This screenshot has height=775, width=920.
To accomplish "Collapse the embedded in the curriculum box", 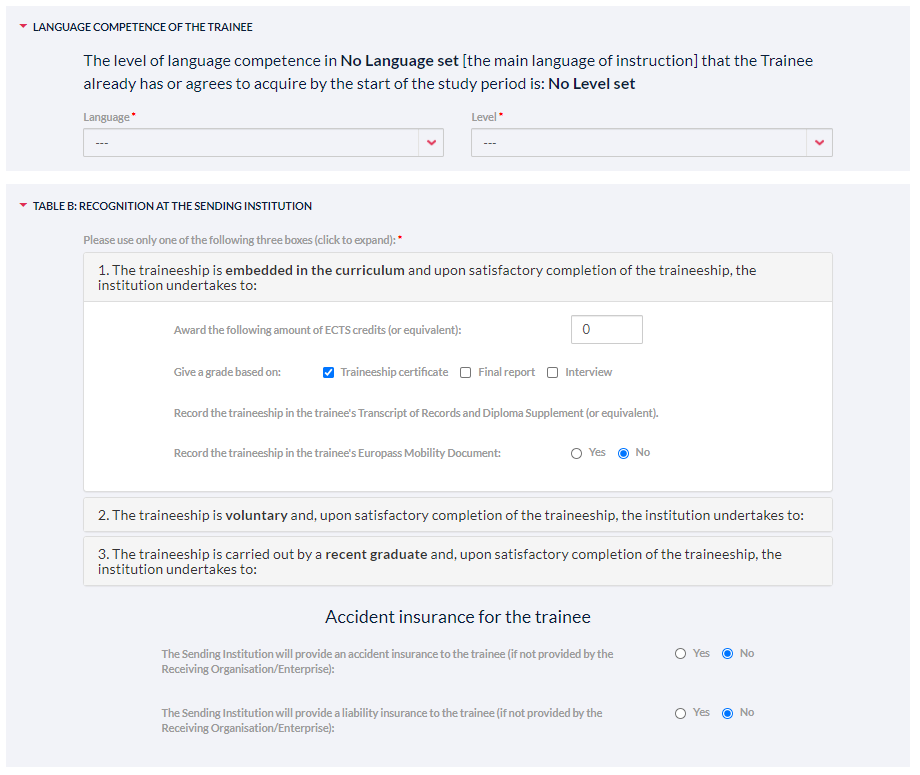I will point(457,278).
